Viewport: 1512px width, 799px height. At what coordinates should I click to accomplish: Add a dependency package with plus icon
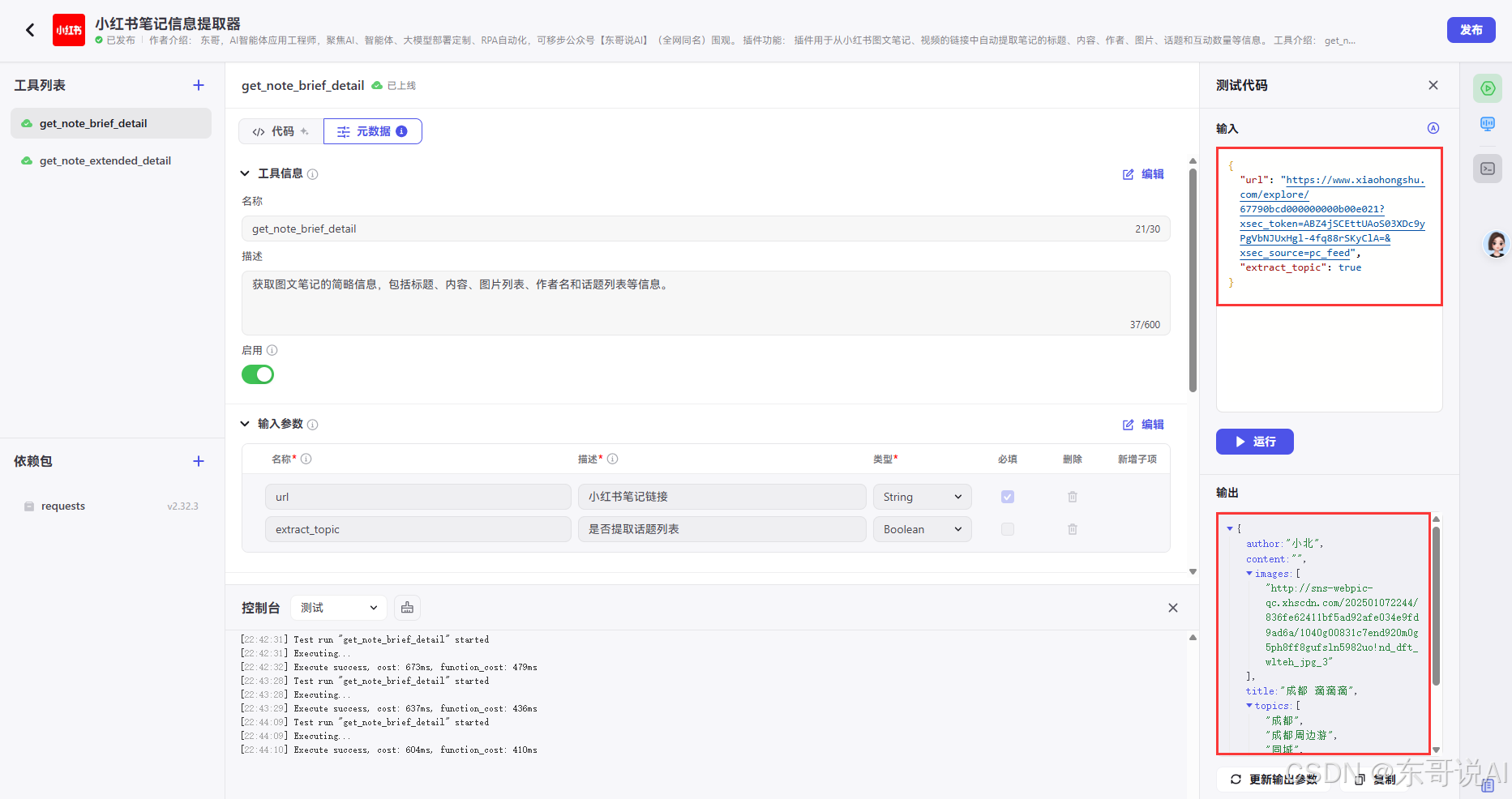199,461
